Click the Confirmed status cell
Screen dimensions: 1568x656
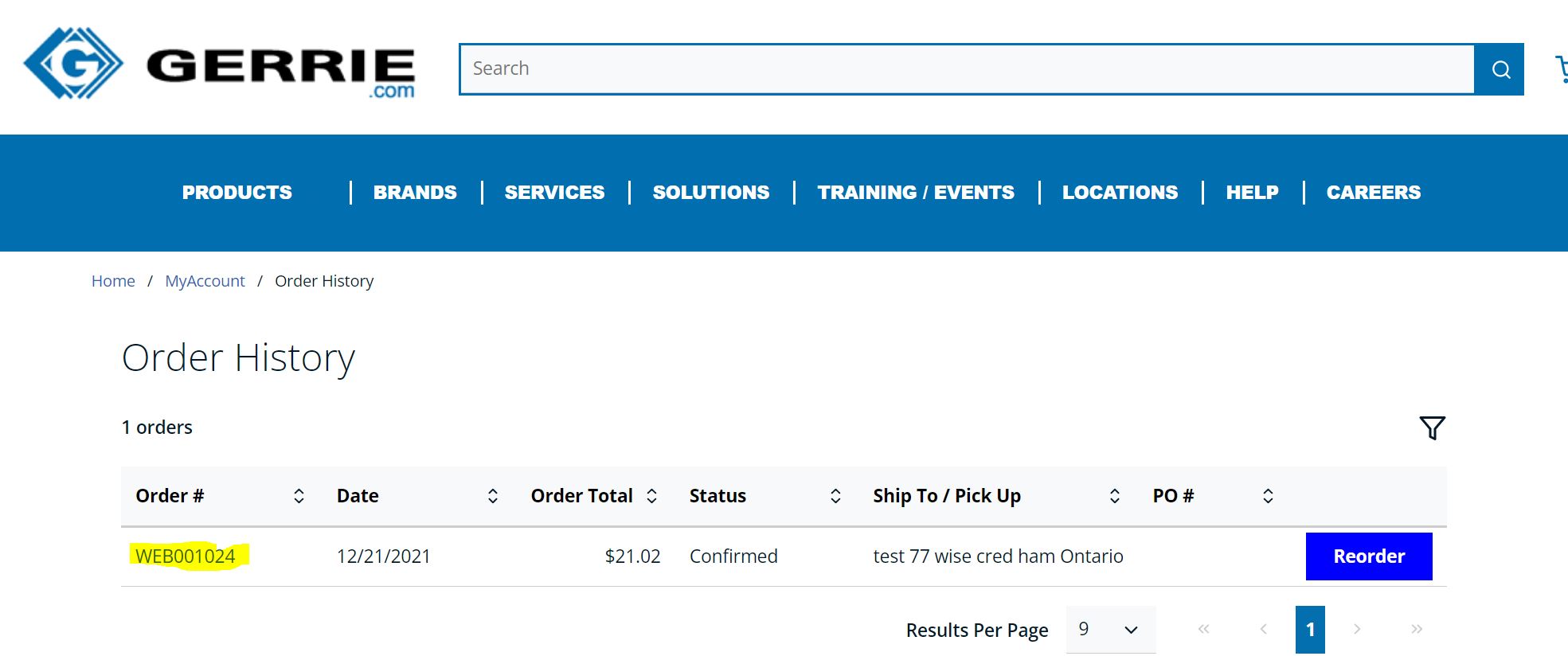tap(733, 556)
